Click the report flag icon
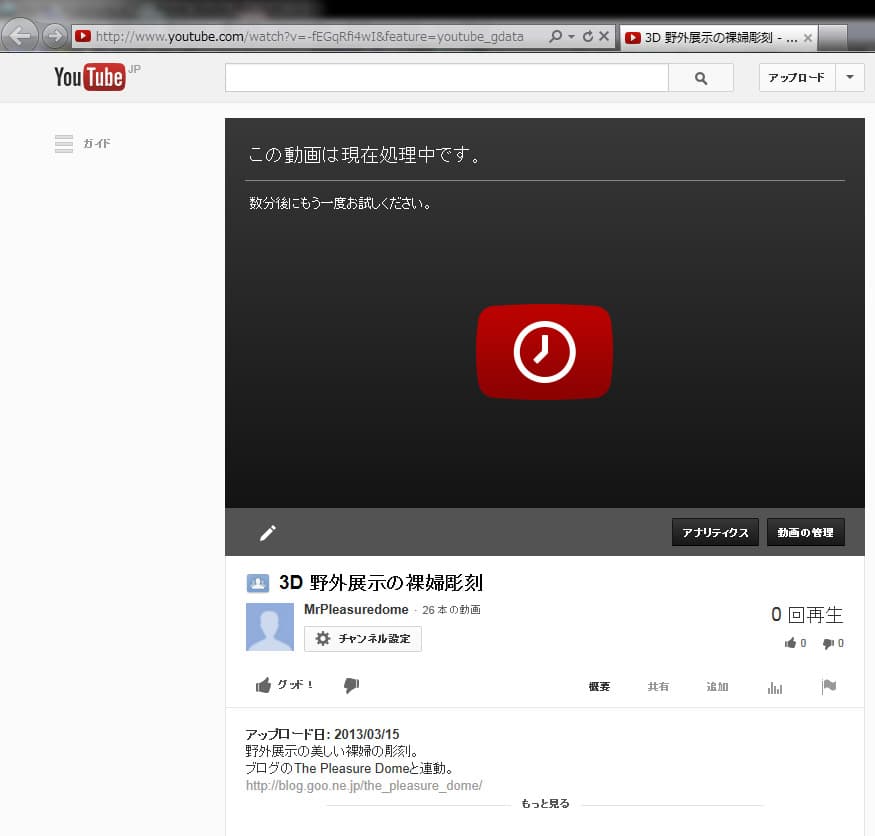Image resolution: width=875 pixels, height=836 pixels. (x=828, y=686)
